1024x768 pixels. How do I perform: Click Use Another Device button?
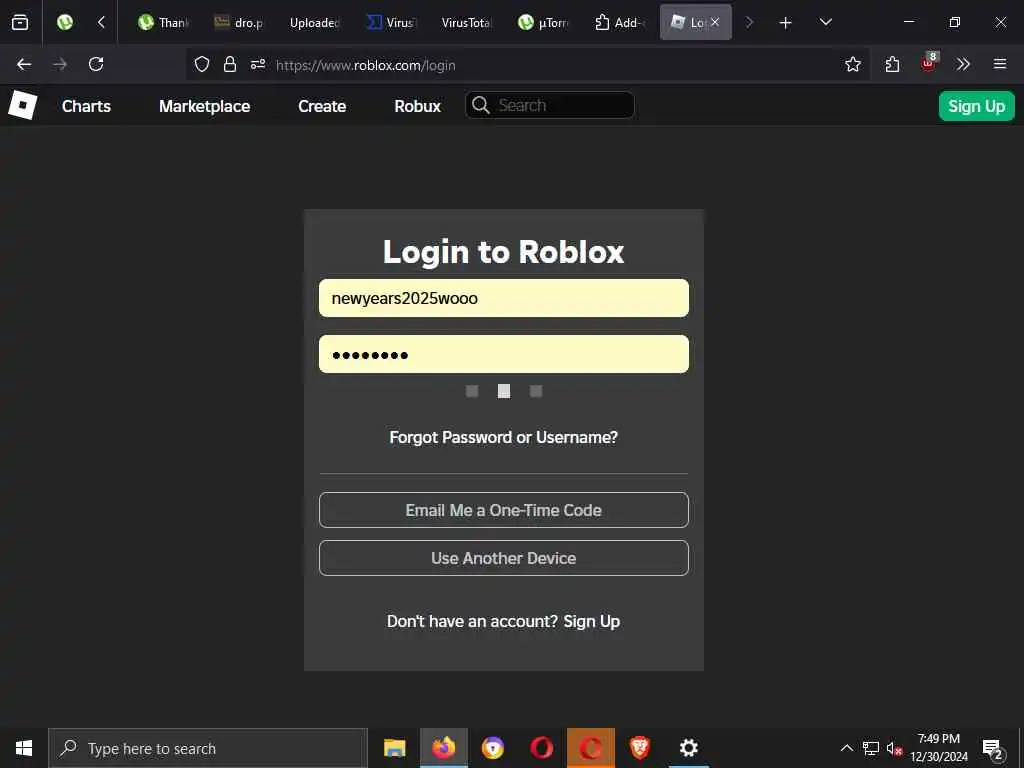(504, 558)
